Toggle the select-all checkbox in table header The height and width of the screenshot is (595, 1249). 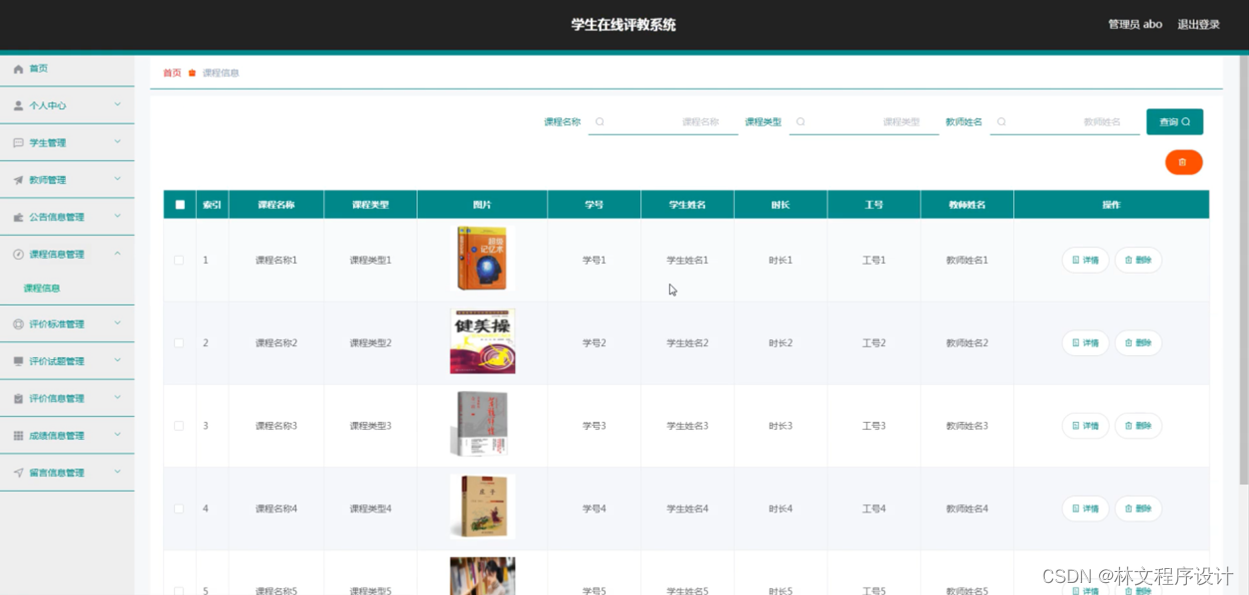click(x=180, y=205)
